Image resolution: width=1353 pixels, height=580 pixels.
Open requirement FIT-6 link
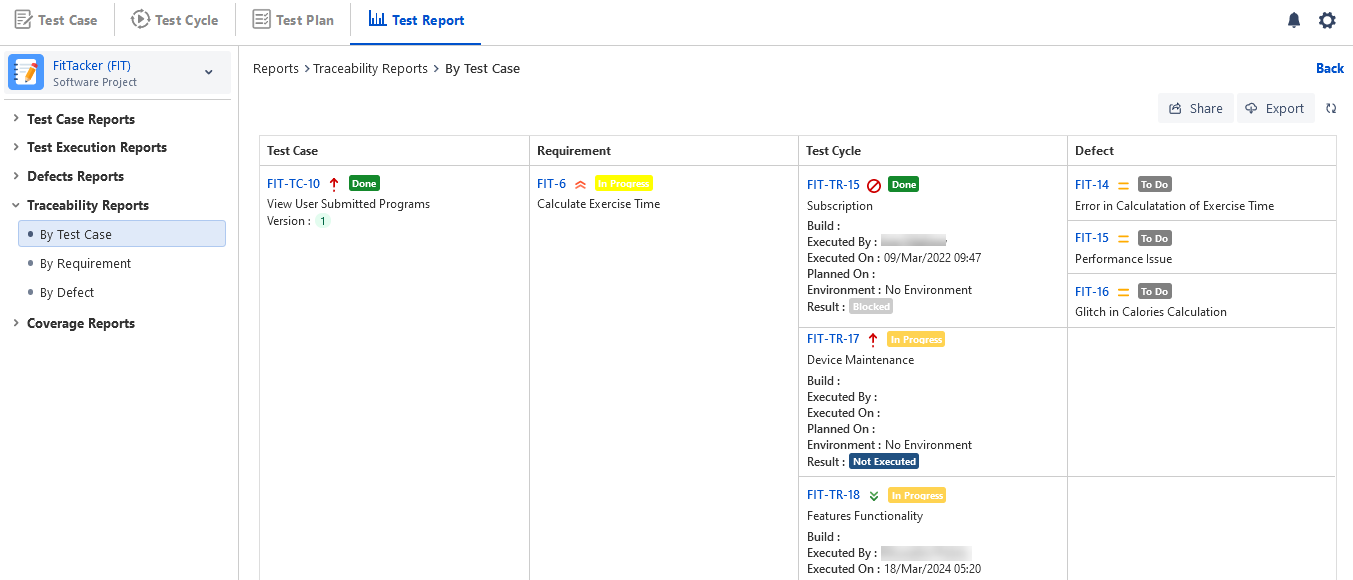tap(551, 184)
